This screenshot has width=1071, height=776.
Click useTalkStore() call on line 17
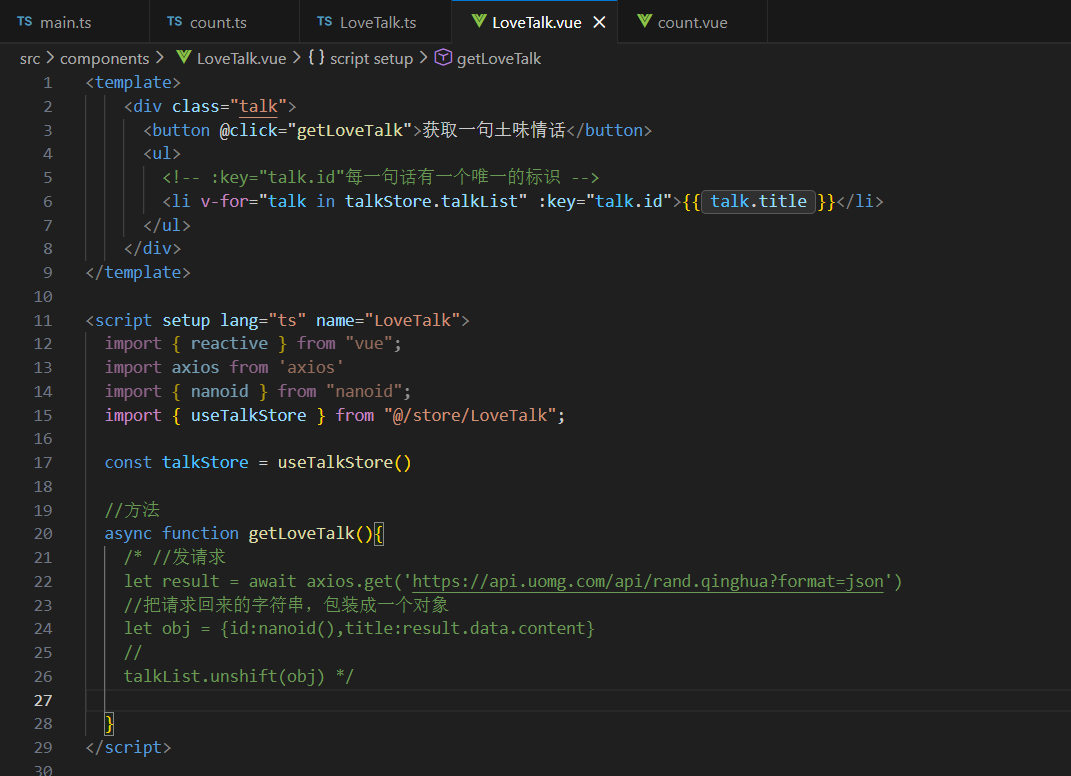[x=344, y=462]
